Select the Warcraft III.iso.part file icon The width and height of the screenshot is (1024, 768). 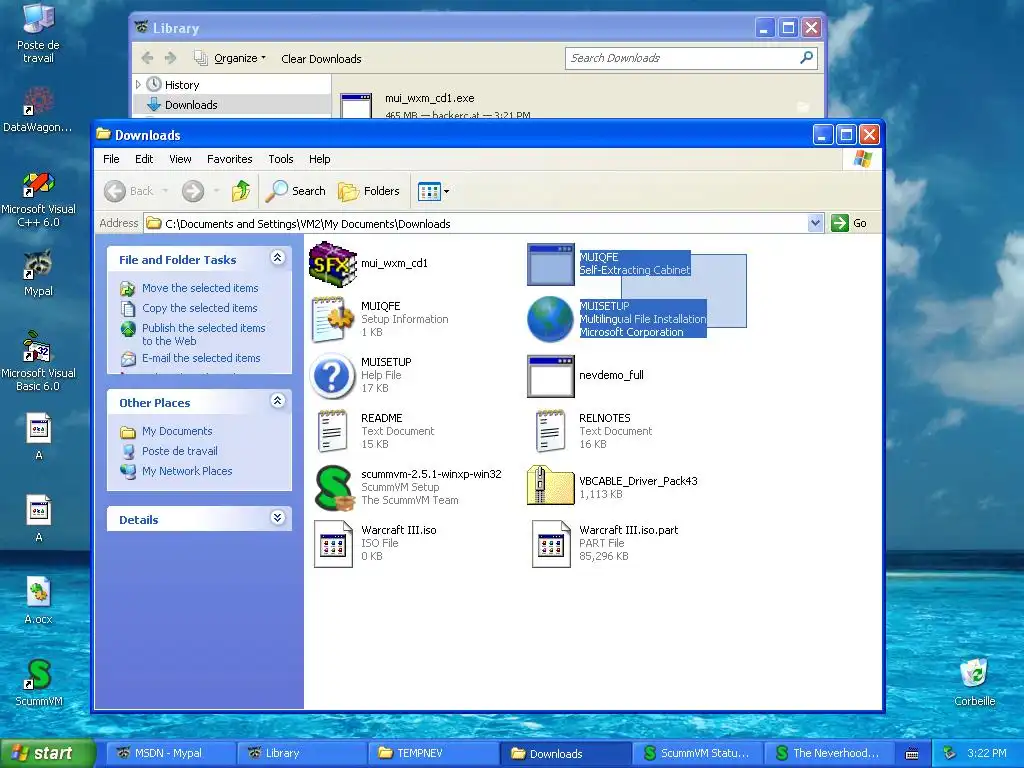click(x=551, y=543)
